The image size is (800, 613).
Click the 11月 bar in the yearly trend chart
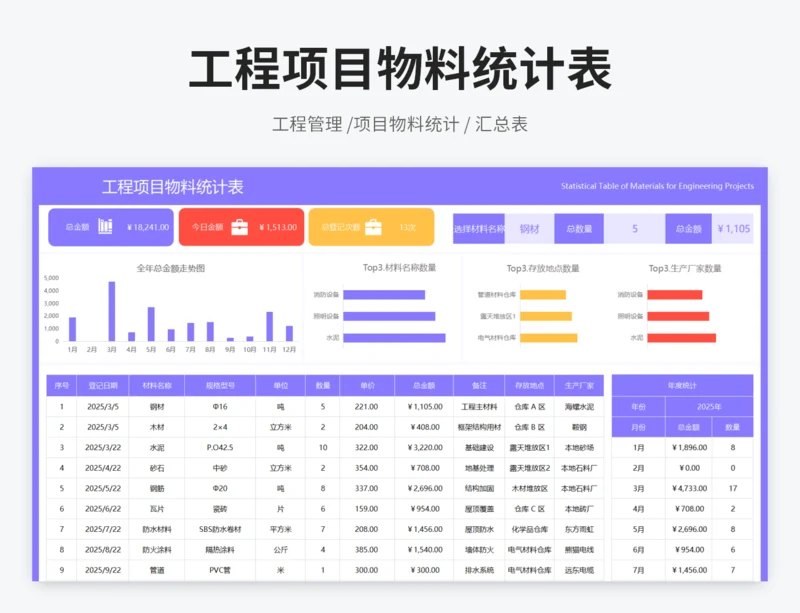pos(269,326)
